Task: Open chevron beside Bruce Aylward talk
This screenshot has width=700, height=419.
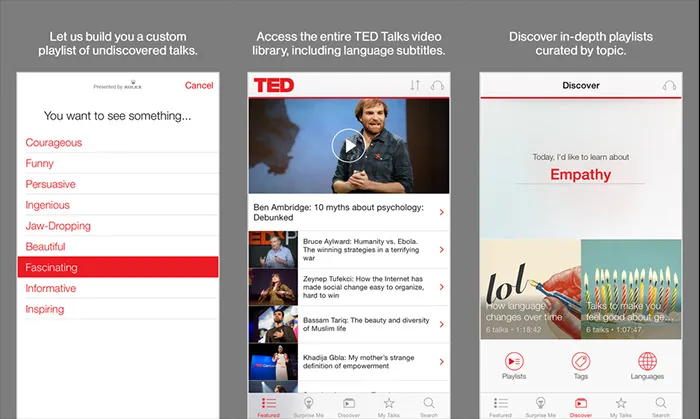Action: pyautogui.click(x=441, y=248)
